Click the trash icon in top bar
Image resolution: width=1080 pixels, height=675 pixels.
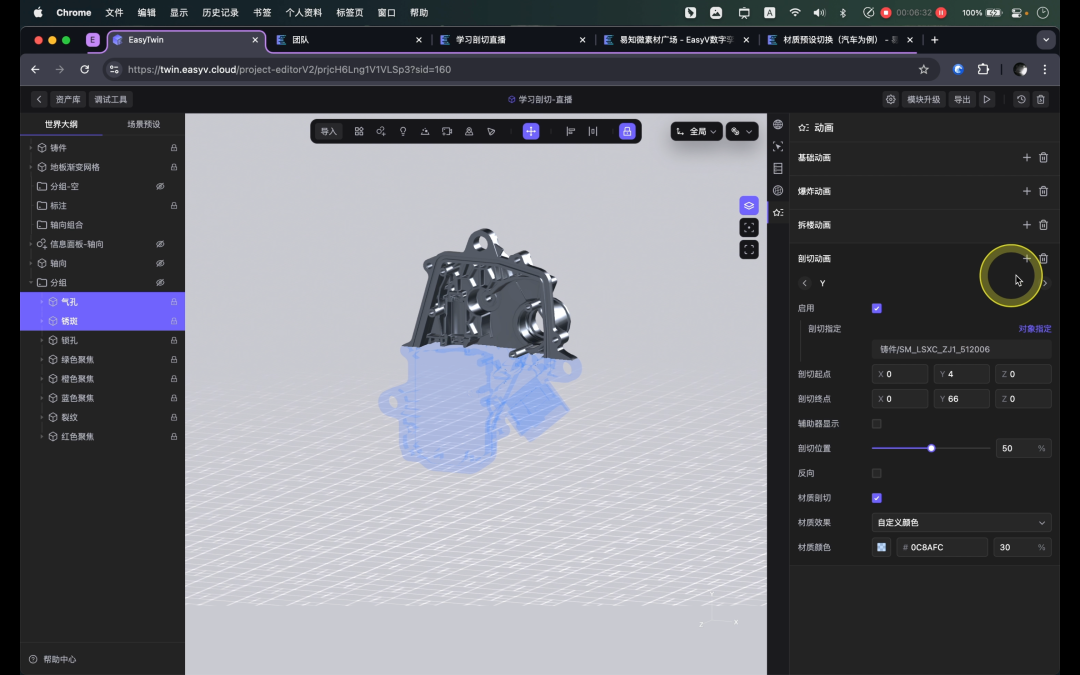click(1041, 99)
